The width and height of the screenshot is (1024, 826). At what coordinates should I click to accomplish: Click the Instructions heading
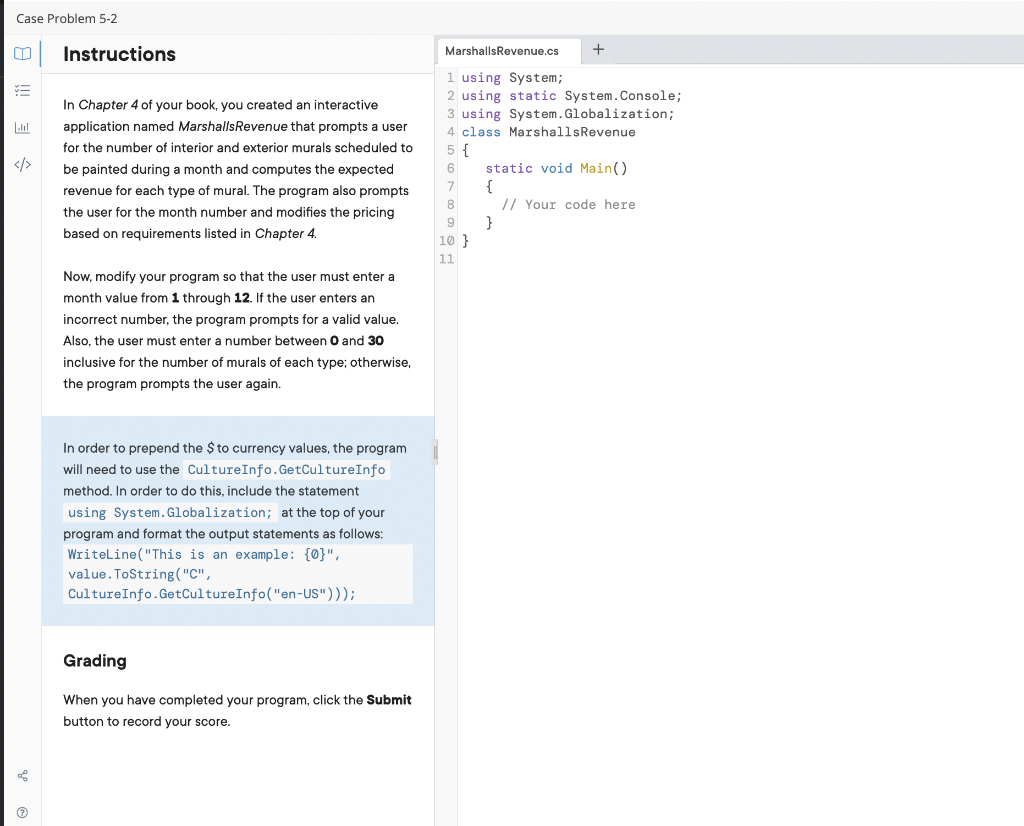120,54
